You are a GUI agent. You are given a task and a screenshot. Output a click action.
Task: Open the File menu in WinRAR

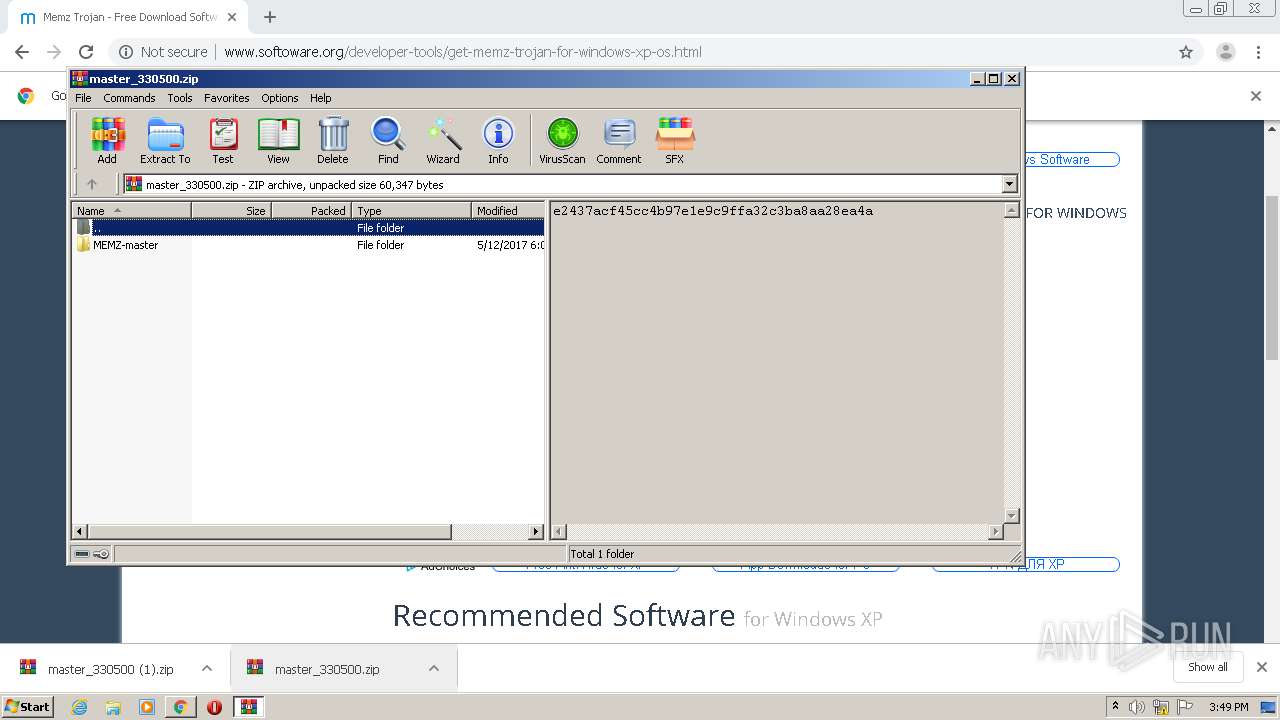83,98
